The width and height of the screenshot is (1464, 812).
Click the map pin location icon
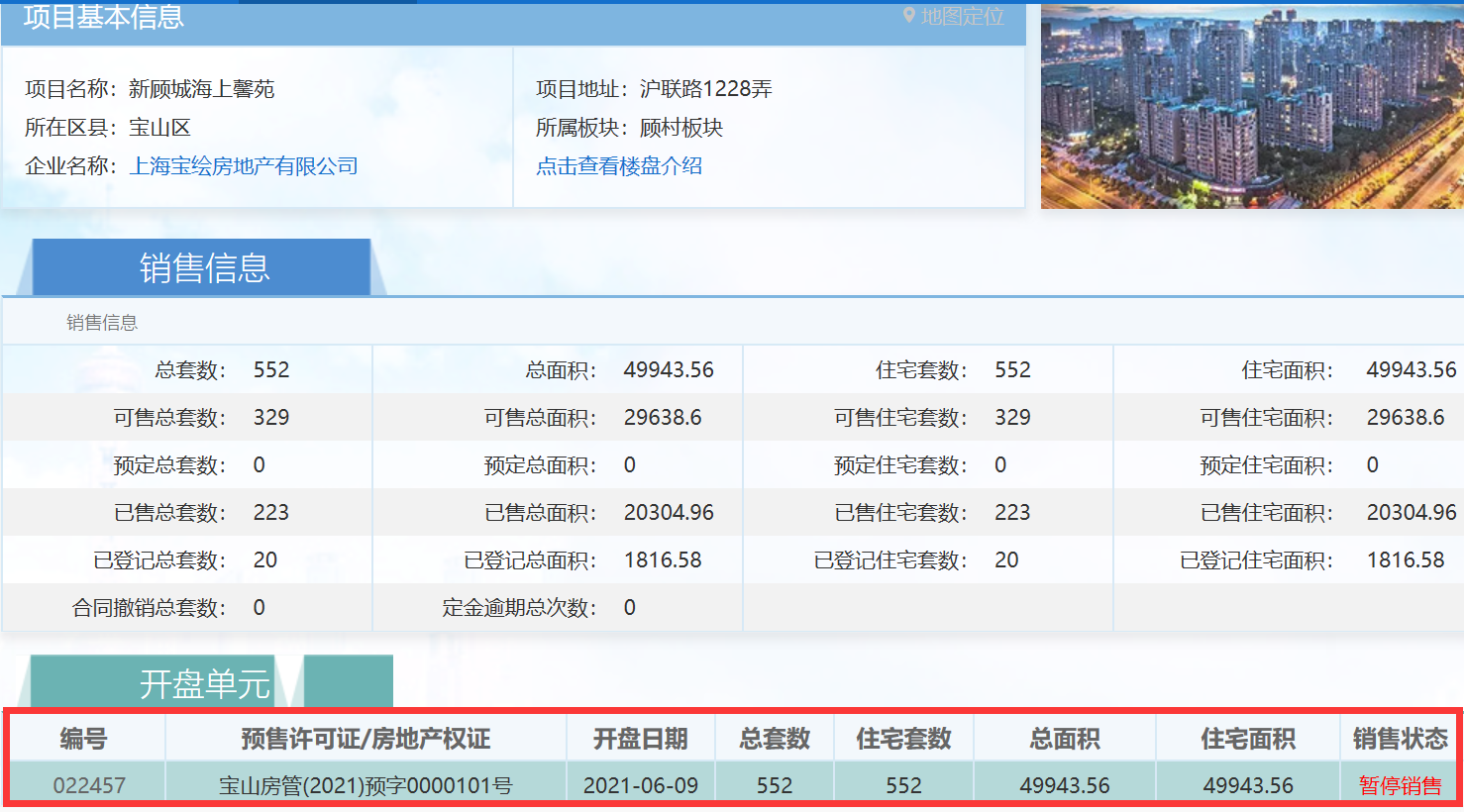909,16
